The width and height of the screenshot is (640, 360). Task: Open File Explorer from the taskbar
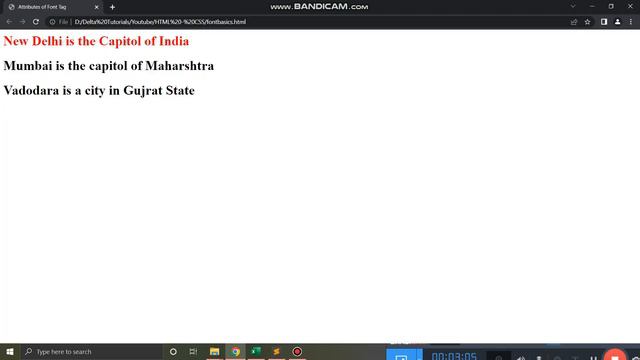click(x=214, y=351)
